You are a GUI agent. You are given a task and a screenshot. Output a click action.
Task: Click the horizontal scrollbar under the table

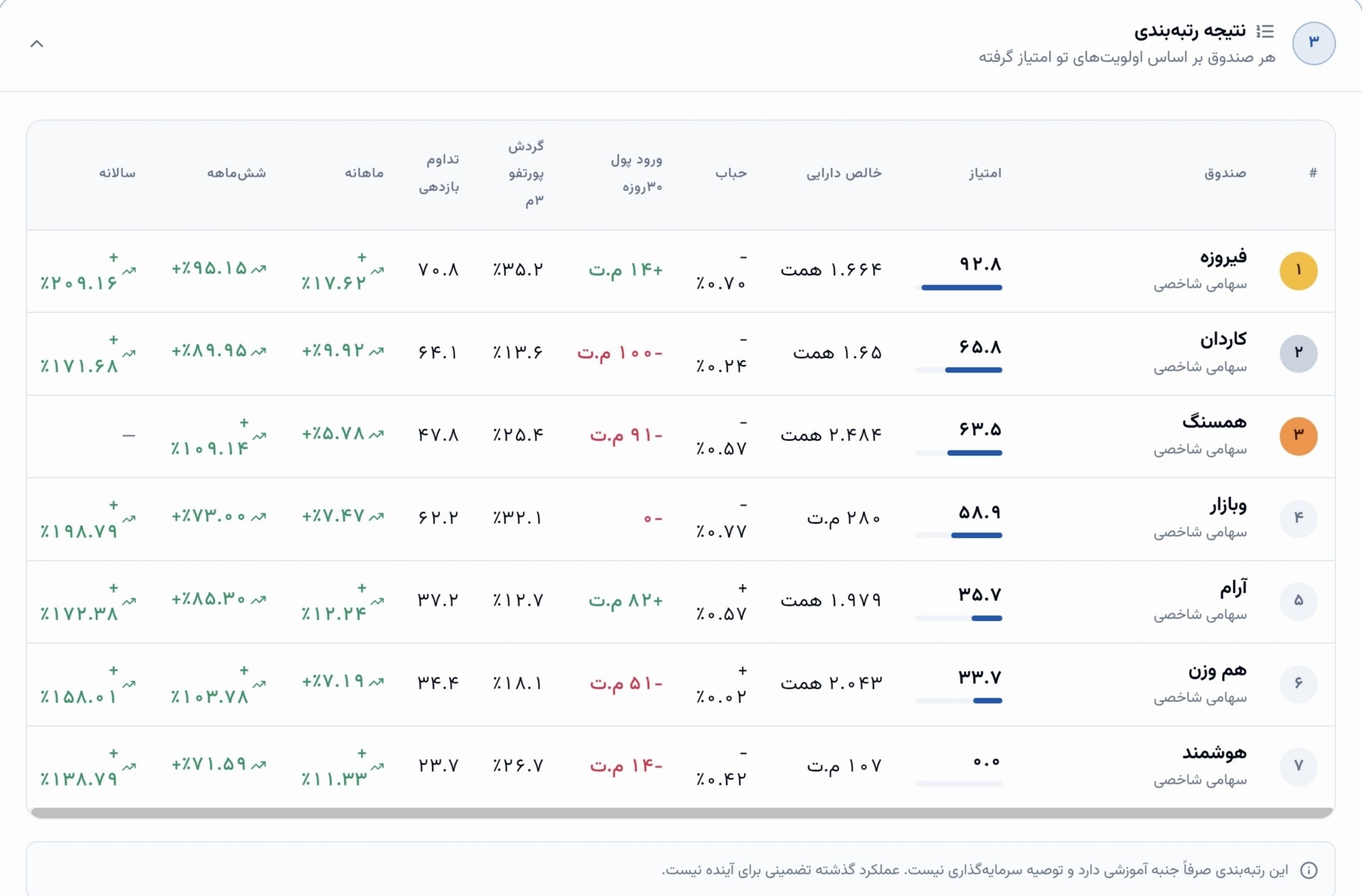click(x=682, y=812)
